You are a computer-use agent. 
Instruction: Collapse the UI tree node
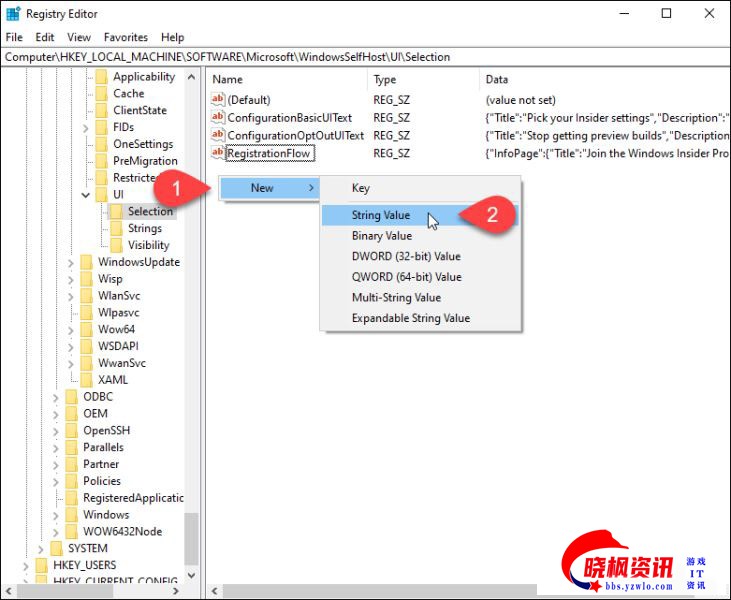(86, 195)
